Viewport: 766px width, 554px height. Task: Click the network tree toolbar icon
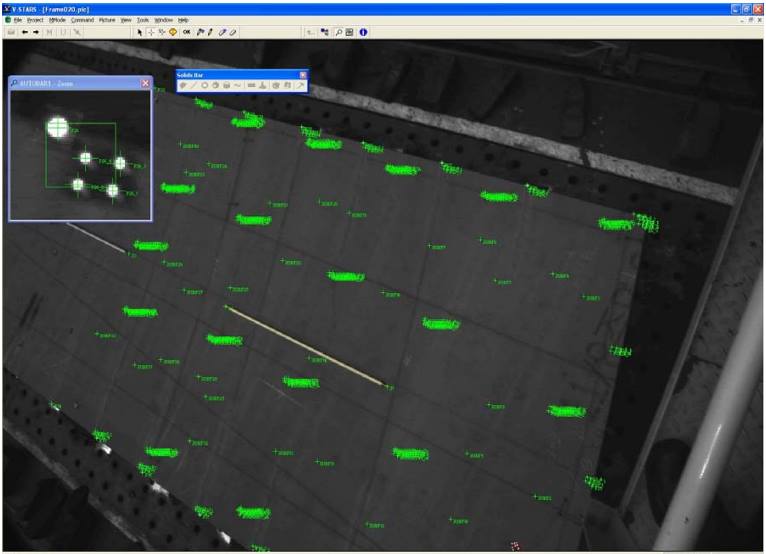pyautogui.click(x=325, y=32)
